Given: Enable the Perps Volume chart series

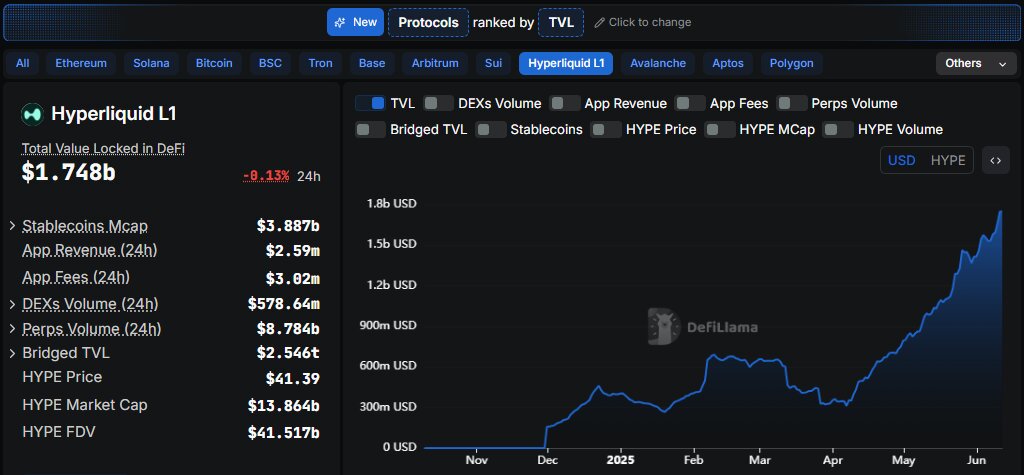Looking at the screenshot, I should (792, 103).
